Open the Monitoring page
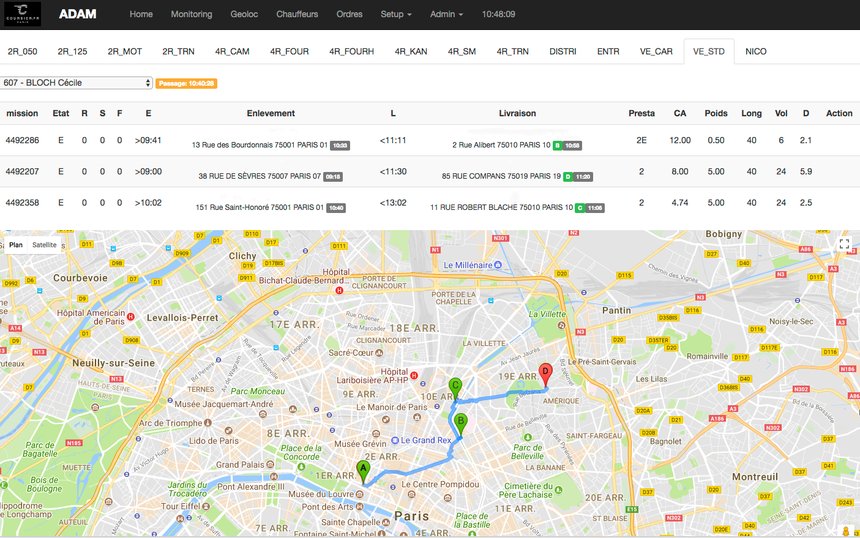 click(x=191, y=14)
